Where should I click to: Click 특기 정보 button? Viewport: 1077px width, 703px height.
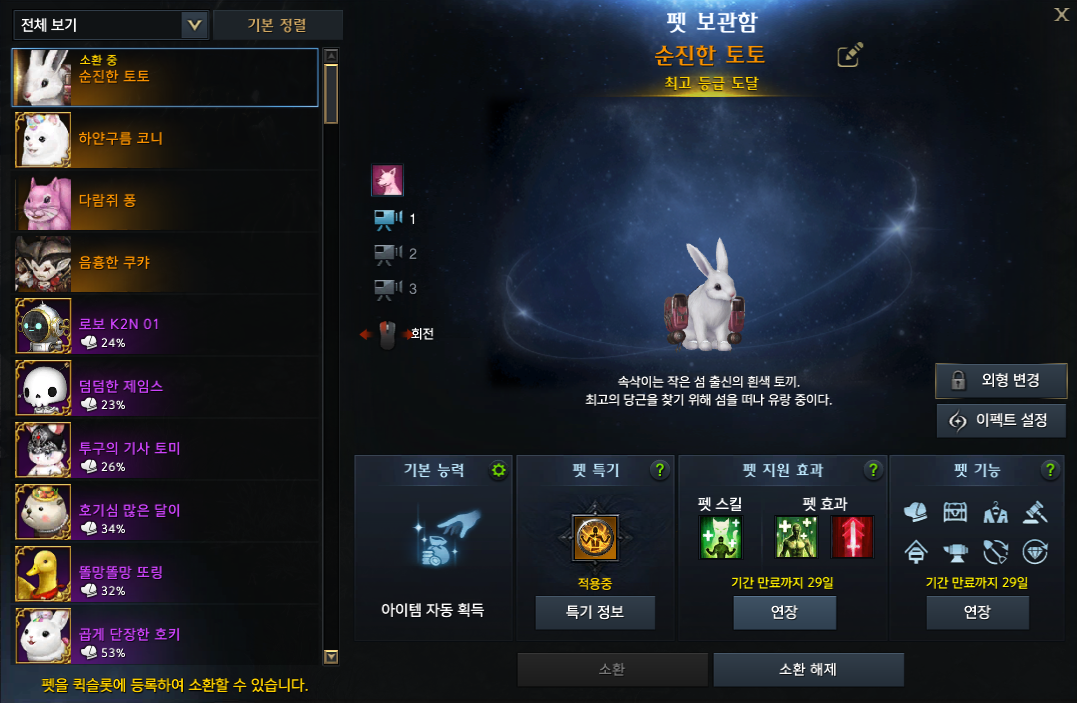[595, 612]
